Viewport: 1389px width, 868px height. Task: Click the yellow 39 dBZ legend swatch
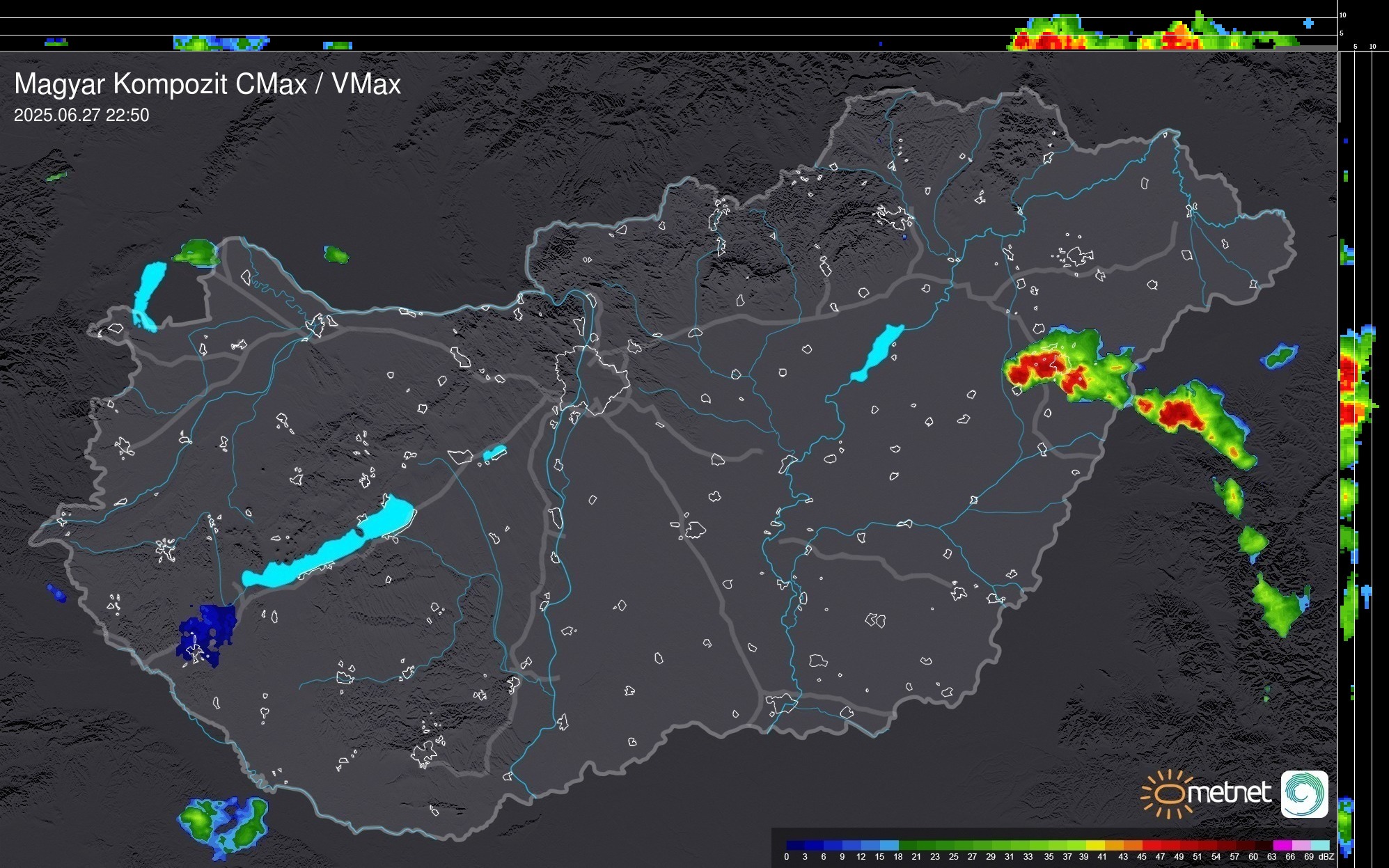click(1095, 845)
